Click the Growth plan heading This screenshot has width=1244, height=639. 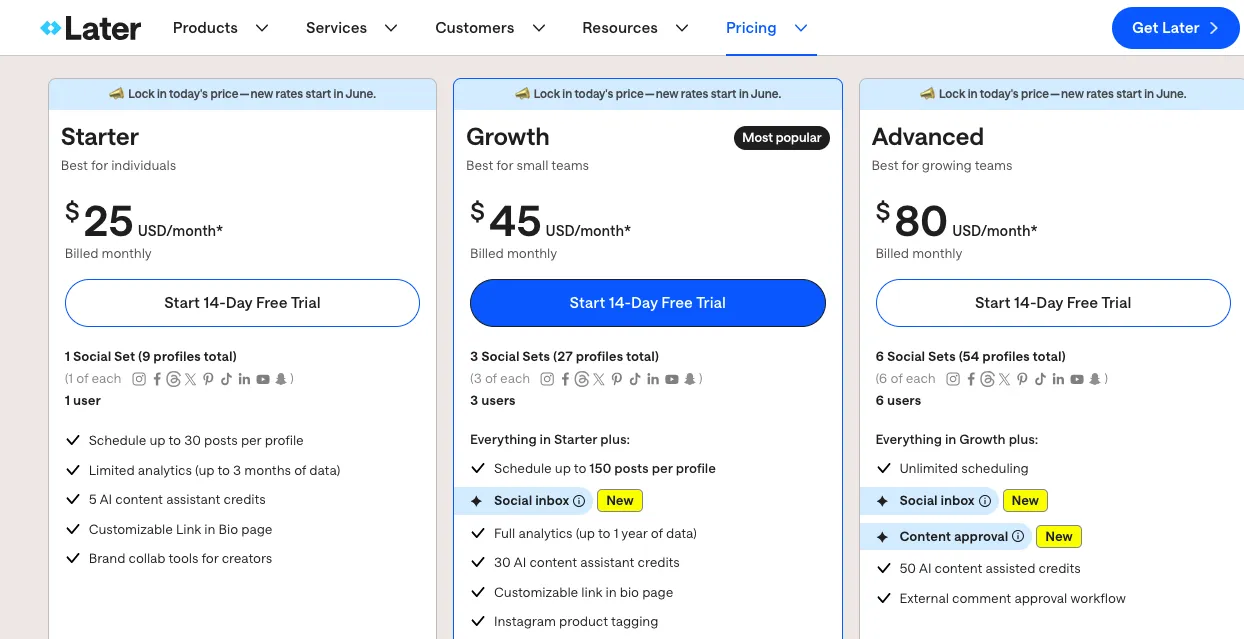point(508,137)
